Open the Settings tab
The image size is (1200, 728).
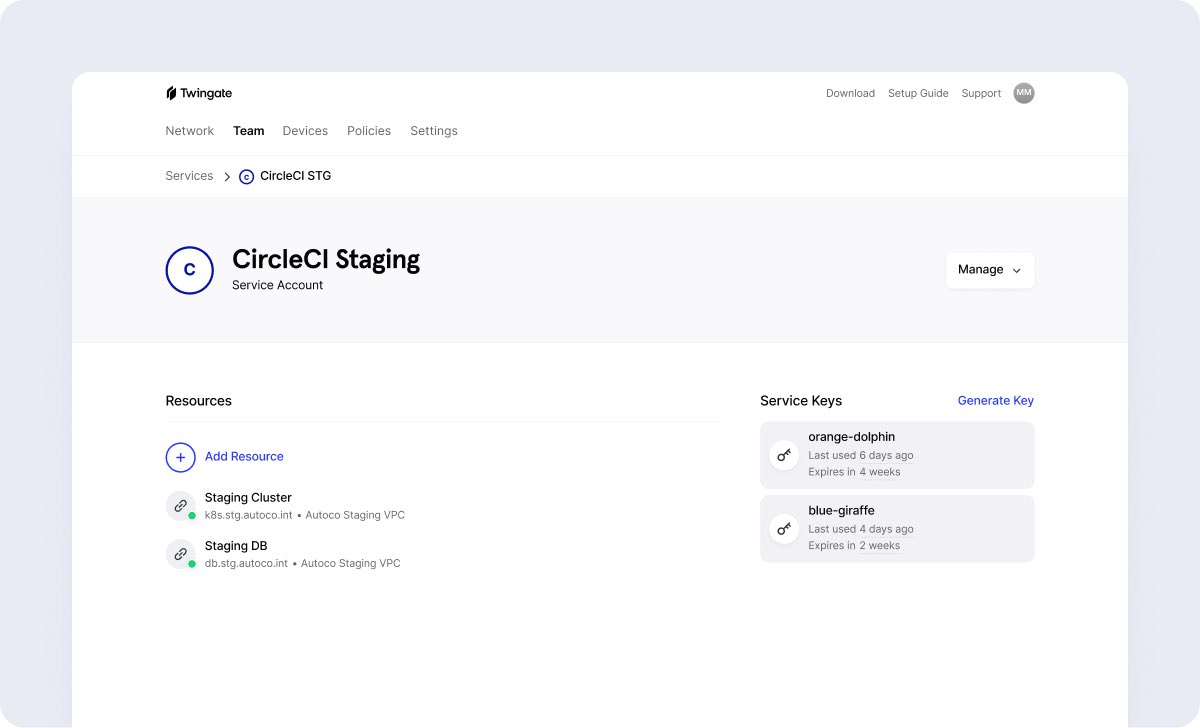pyautogui.click(x=434, y=131)
